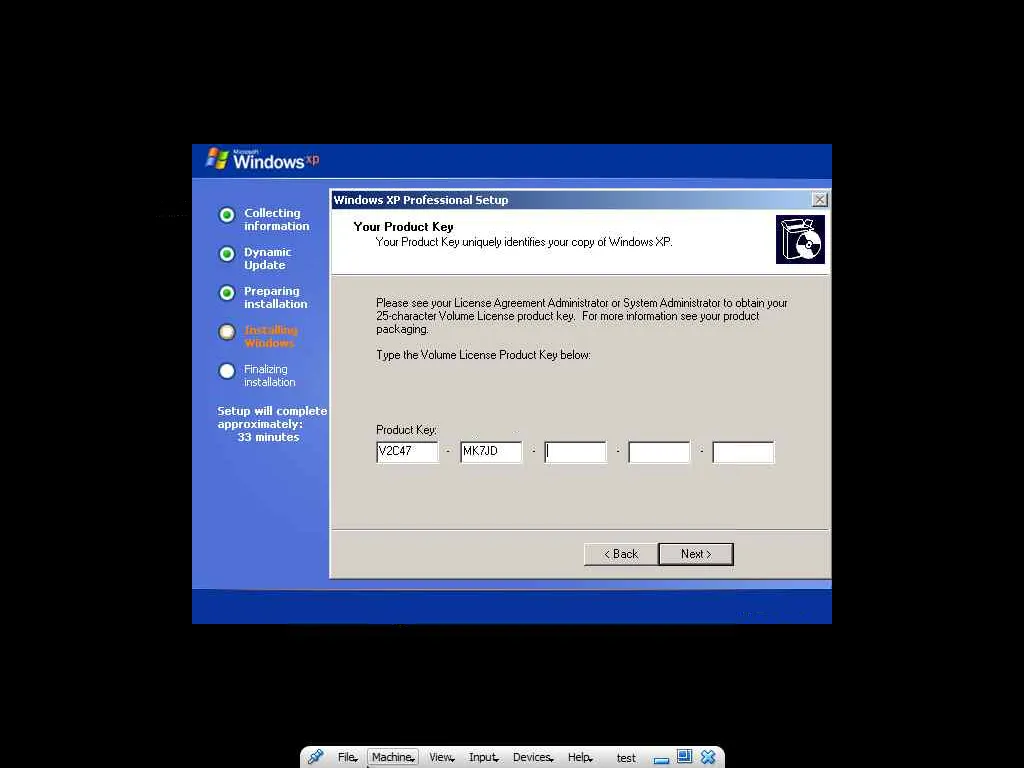Viewport: 1024px width, 768px height.
Task: Click the Finalizing installation step indicator
Action: click(x=227, y=372)
